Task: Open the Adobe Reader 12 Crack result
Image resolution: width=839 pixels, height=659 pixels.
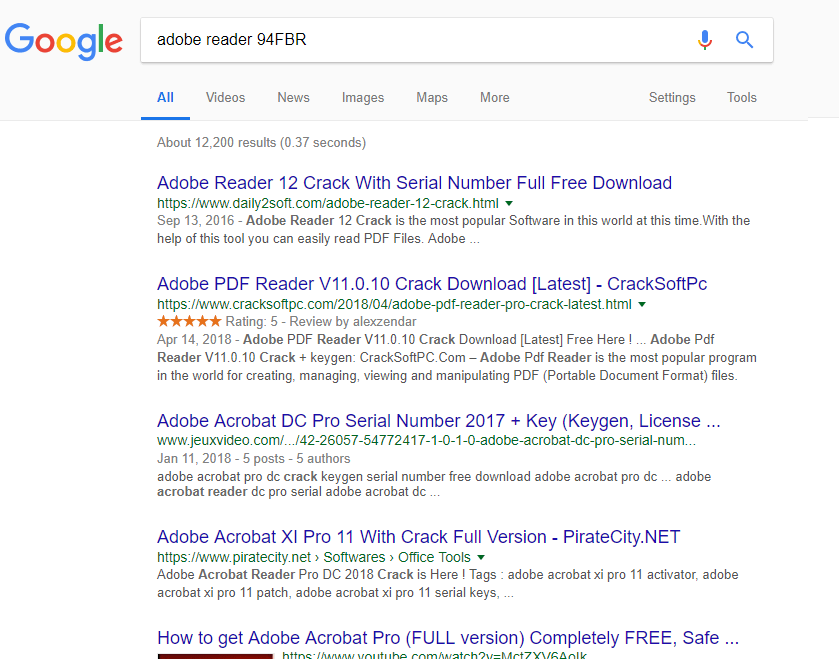Action: pyautogui.click(x=414, y=183)
